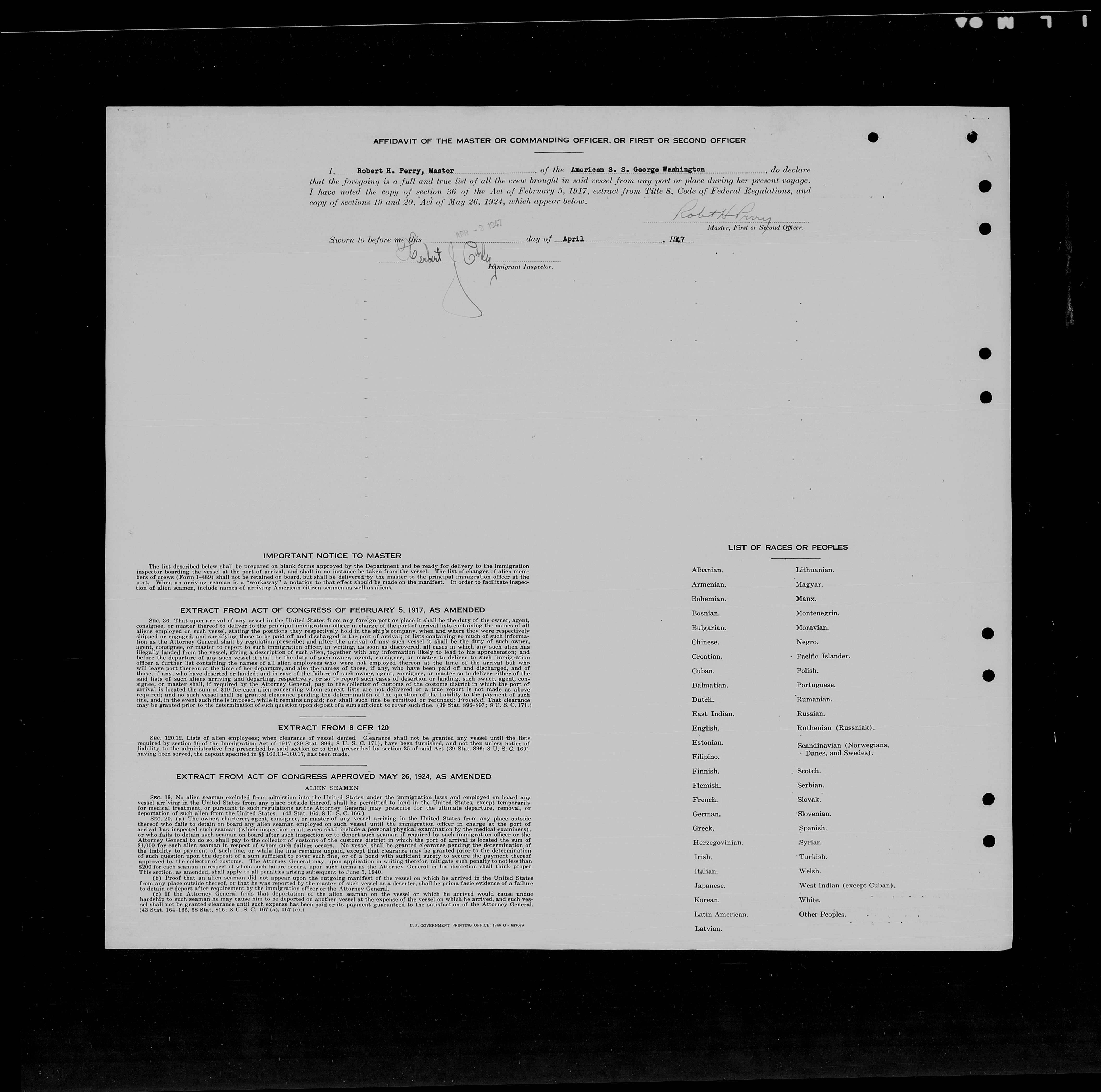The image size is (1101, 1092).
Task: Click the 'Immigrant Inspector.' caption
Action: [521, 267]
